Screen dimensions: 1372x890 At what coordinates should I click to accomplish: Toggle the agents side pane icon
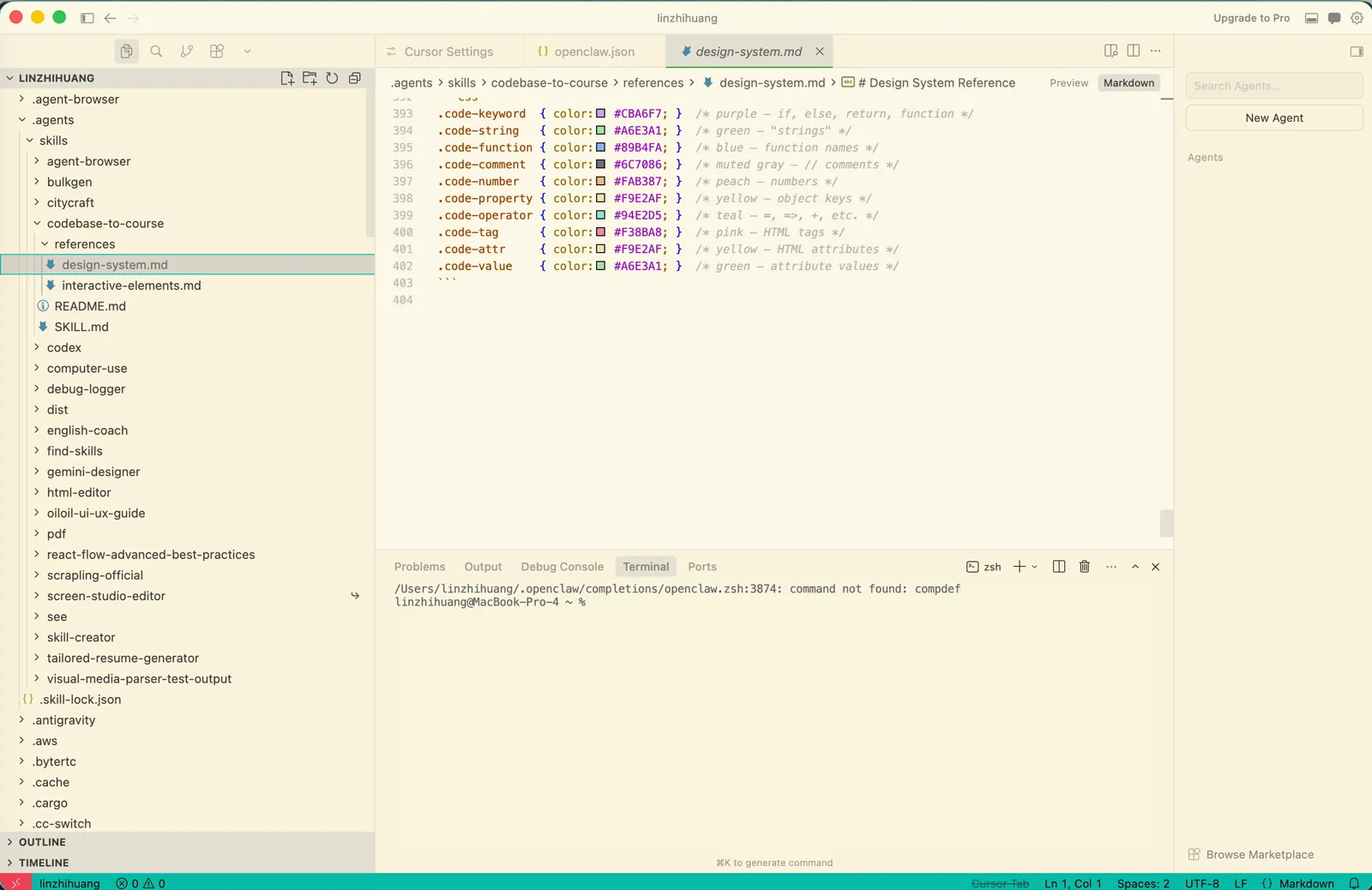(x=1357, y=51)
